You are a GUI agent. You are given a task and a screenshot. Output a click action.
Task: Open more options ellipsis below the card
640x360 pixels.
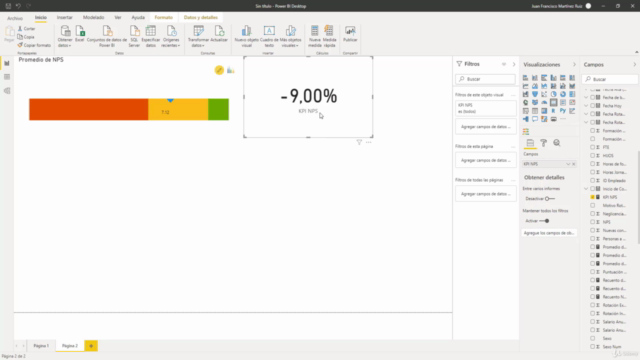pos(369,142)
